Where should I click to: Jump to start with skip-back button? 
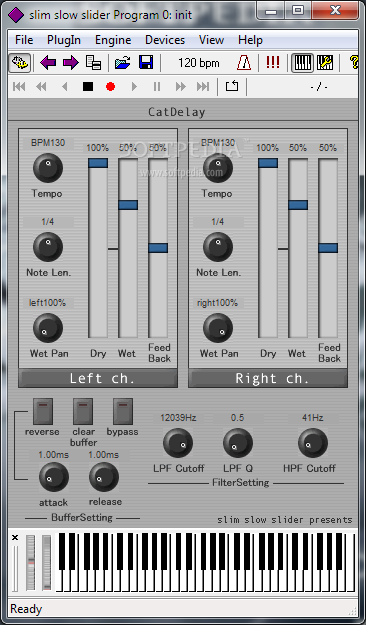click(19, 86)
